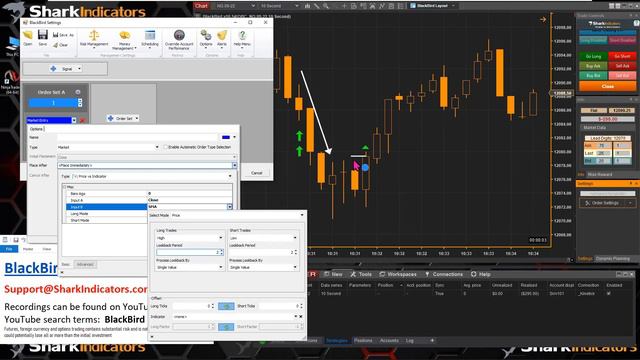The height and width of the screenshot is (360, 640).
Task: Open NinjaTrader desktop shortcut icon
Action: 10,81
